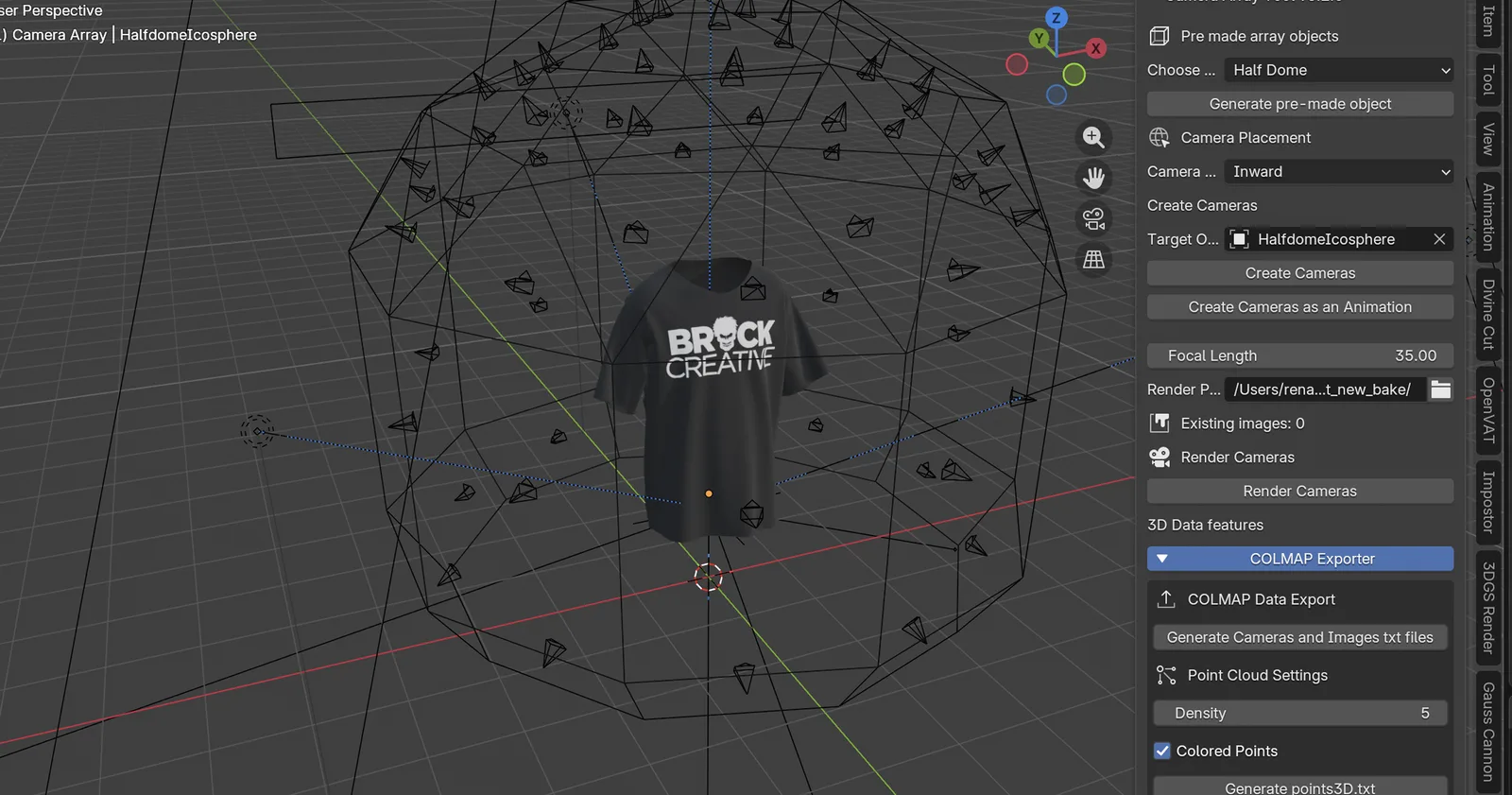The width and height of the screenshot is (1512, 795).
Task: Click the red X axis gizmo
Action: click(x=1095, y=48)
